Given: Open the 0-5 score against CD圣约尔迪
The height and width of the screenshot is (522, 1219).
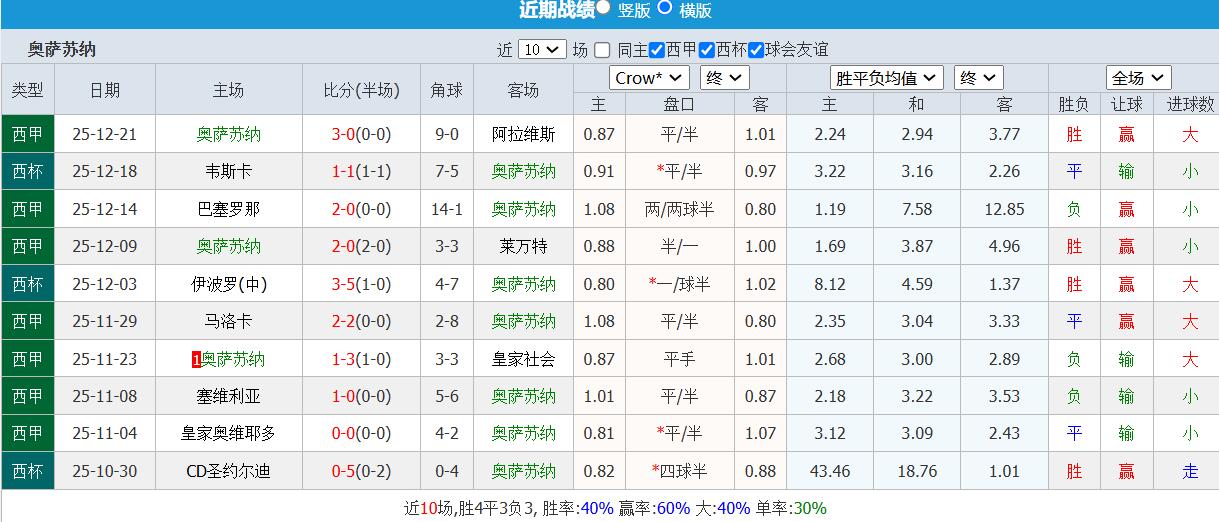Looking at the screenshot, I should [x=343, y=471].
